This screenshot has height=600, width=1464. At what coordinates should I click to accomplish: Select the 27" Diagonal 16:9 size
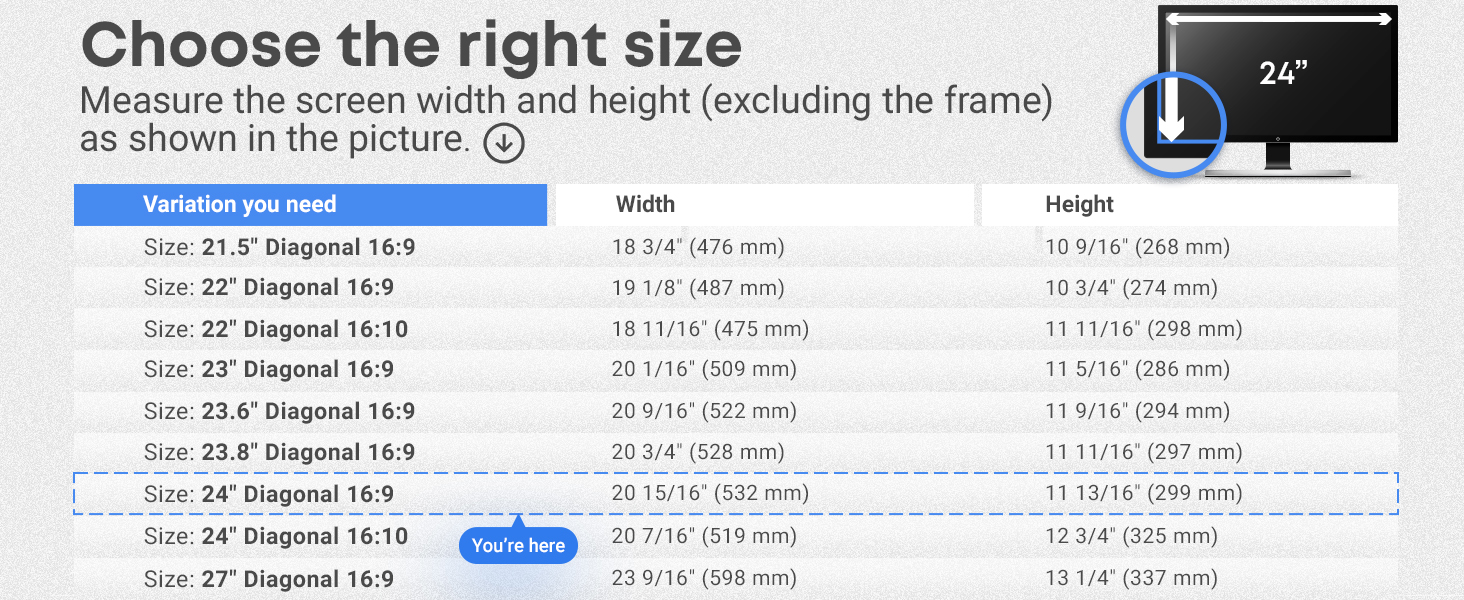point(269,579)
